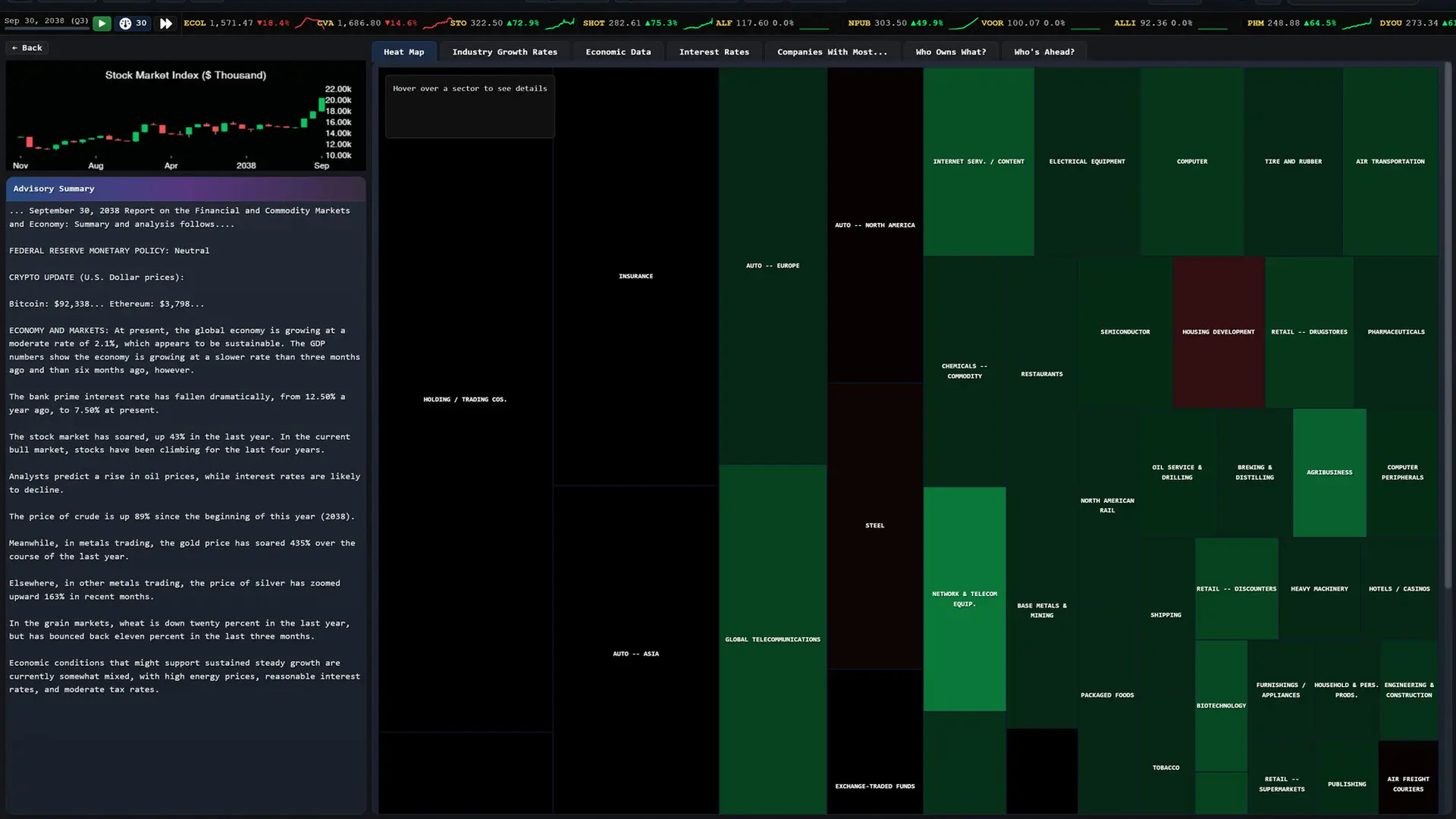
Task: Select the bright green Network & Telecom Equip. cell
Action: click(965, 599)
